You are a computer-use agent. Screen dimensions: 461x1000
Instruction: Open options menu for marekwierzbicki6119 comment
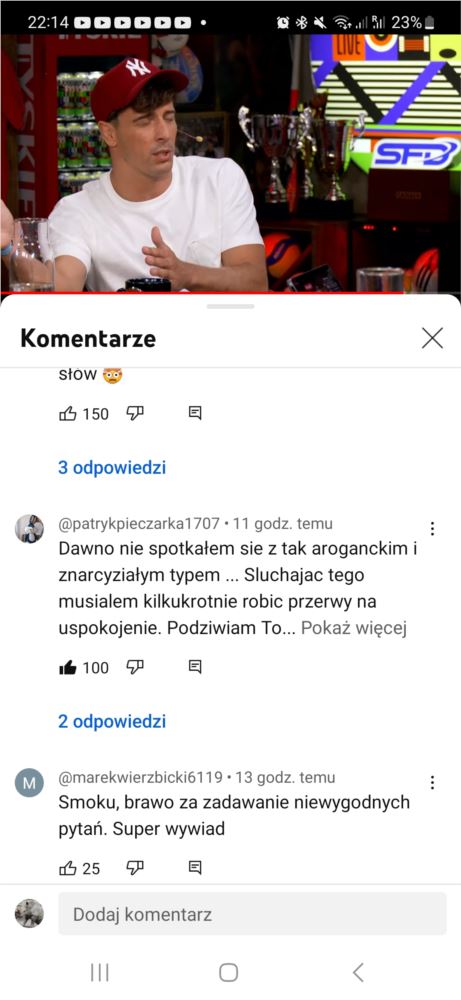[432, 783]
